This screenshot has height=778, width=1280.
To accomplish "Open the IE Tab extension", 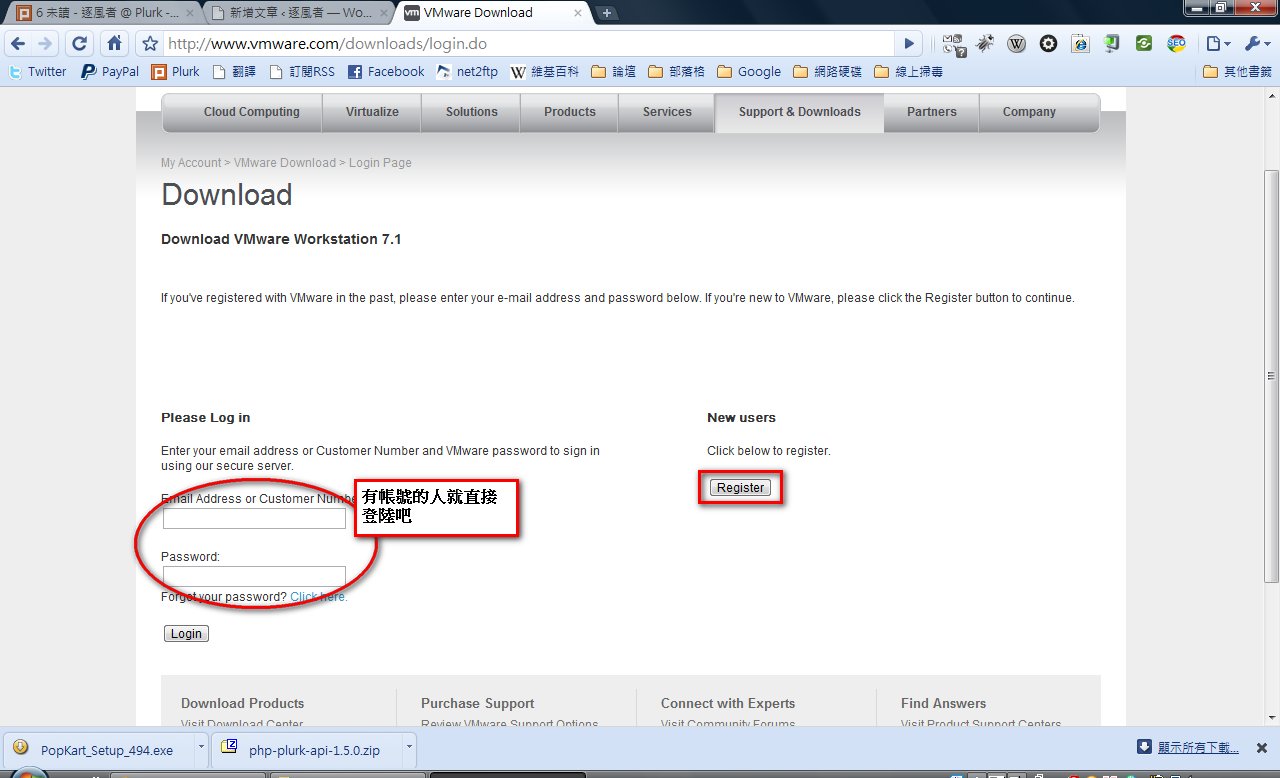I will pos(1080,44).
